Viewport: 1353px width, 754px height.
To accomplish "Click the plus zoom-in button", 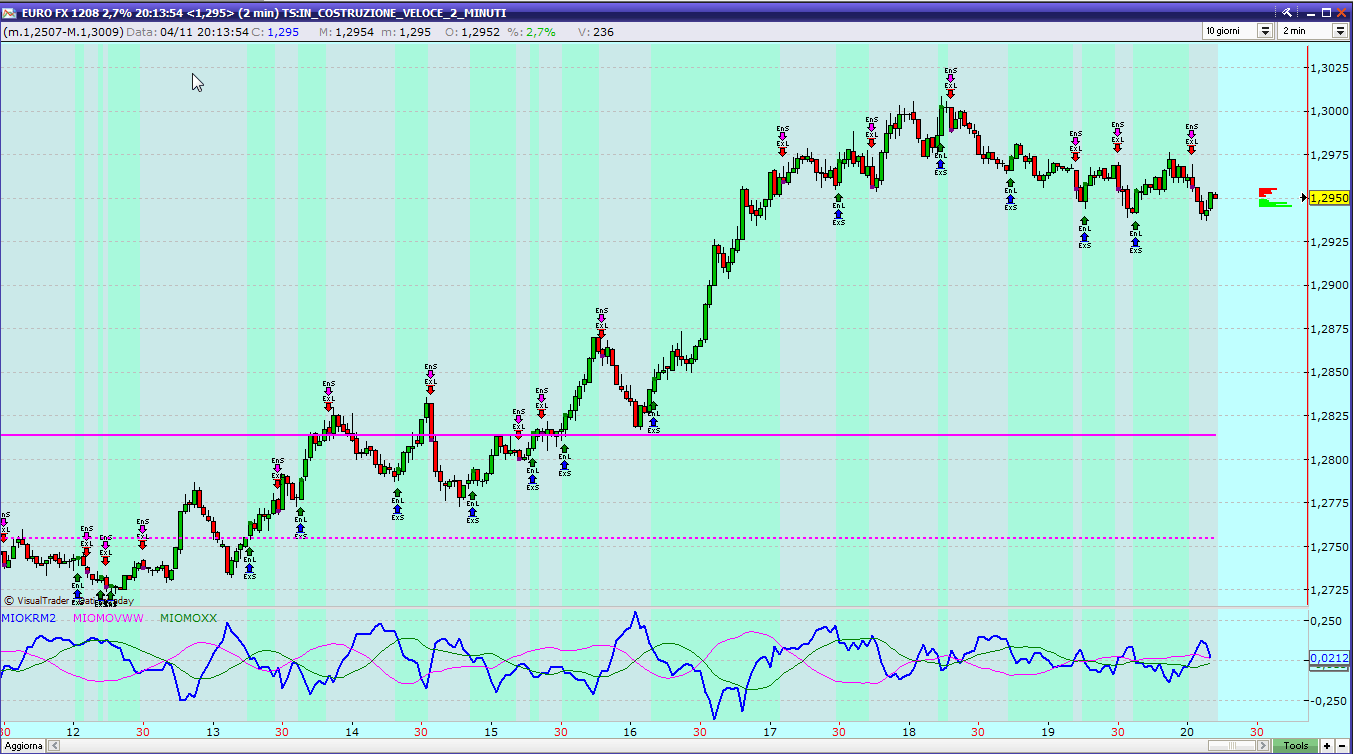I will pyautogui.click(x=1327, y=746).
